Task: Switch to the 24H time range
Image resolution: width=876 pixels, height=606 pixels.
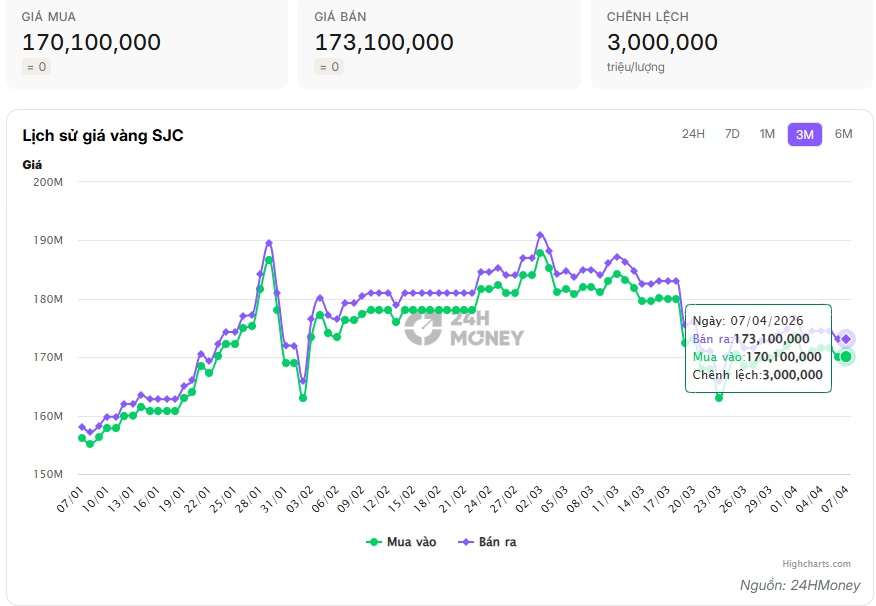Action: [693, 134]
